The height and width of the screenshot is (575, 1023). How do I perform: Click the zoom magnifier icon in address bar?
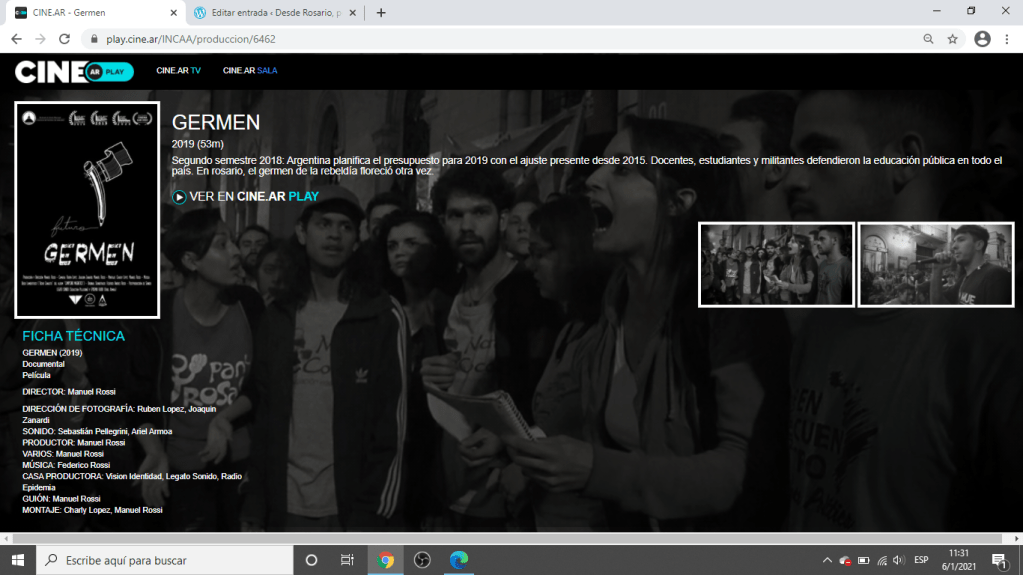coord(928,39)
